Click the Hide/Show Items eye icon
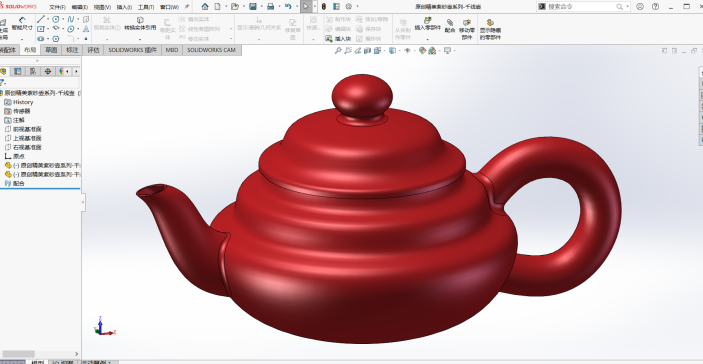 [407, 51]
